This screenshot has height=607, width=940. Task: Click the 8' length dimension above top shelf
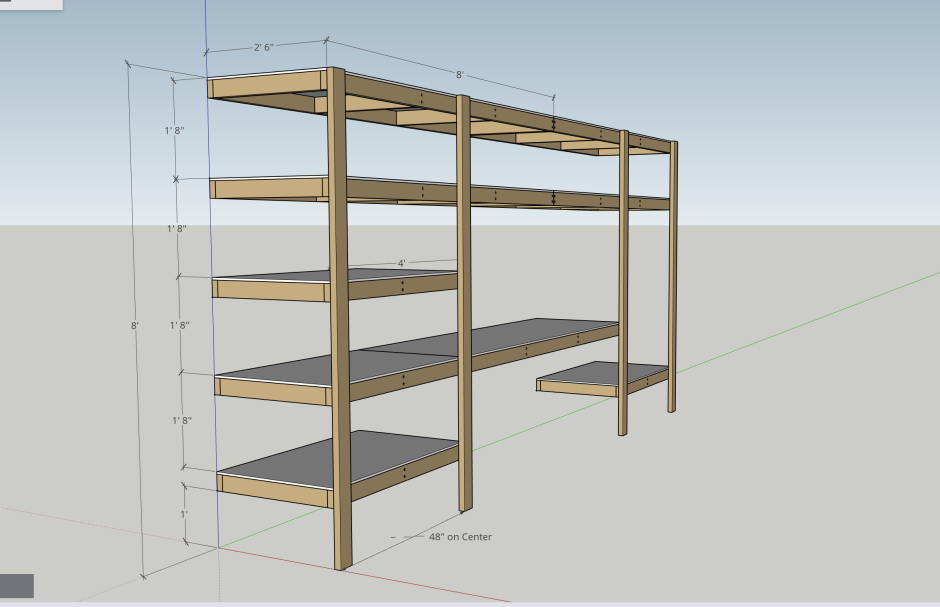click(459, 75)
